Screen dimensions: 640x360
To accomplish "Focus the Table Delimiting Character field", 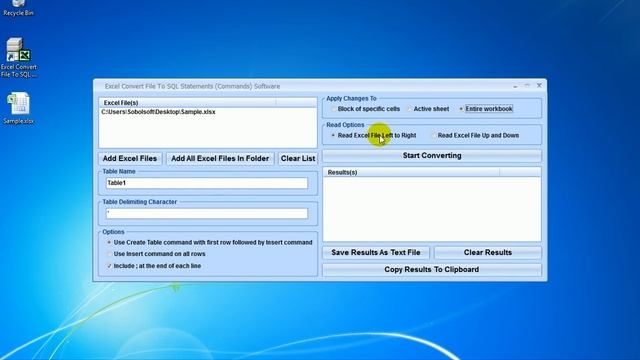I will (207, 213).
